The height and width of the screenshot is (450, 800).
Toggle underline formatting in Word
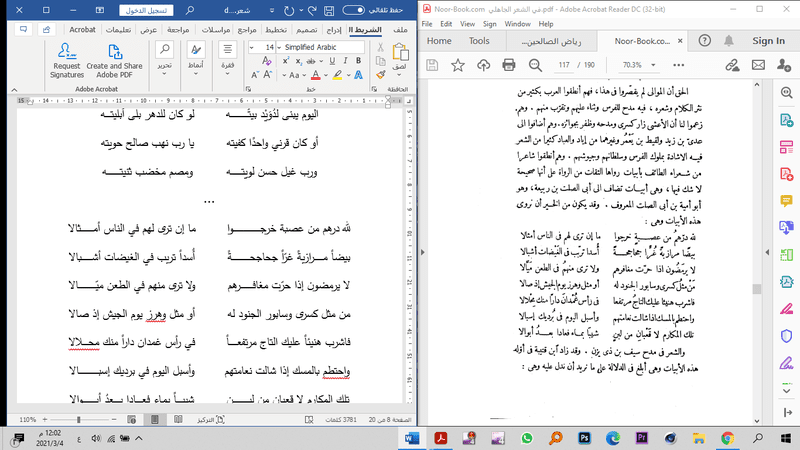point(332,61)
